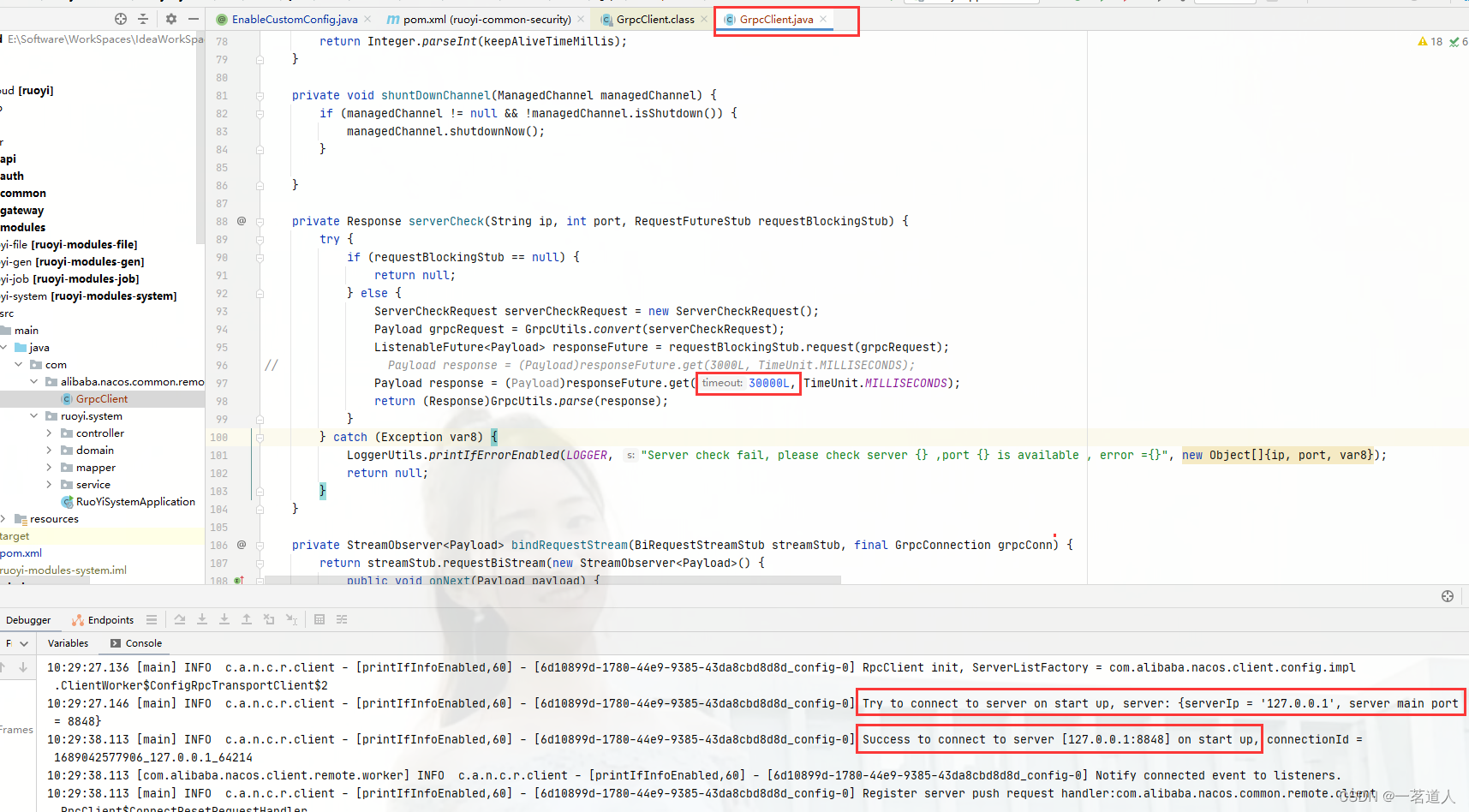
Task: Collapse the java folder in project tree
Action: (4, 348)
